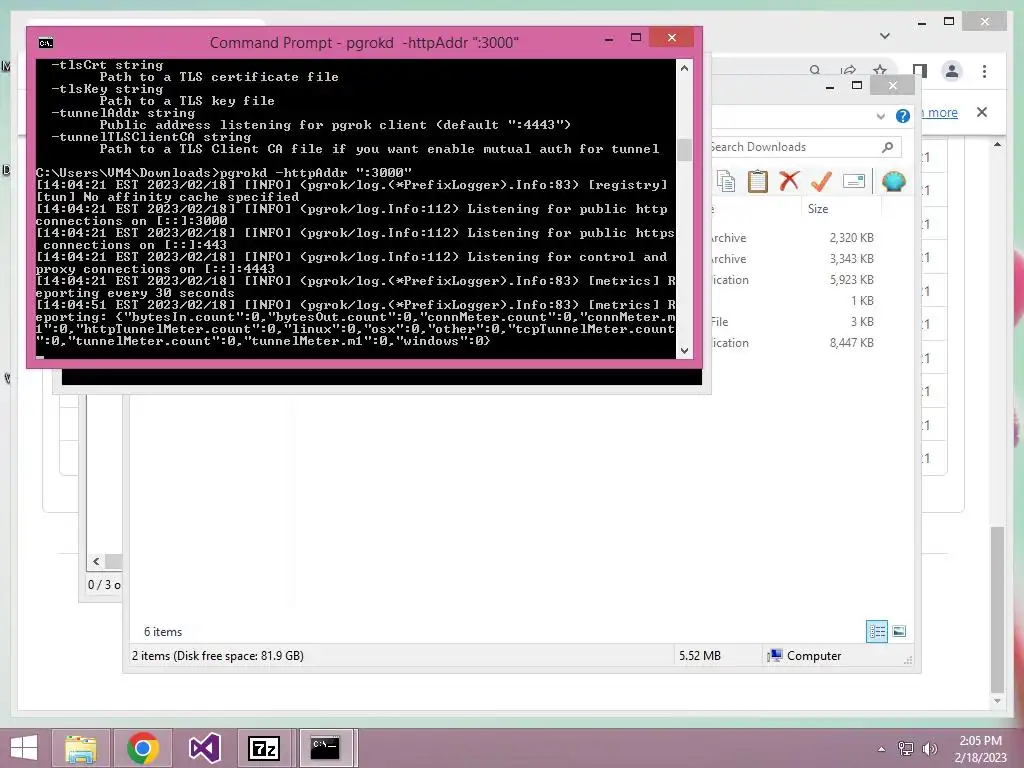
Task: Click the Chrome page scroll up arrow
Action: point(997,144)
